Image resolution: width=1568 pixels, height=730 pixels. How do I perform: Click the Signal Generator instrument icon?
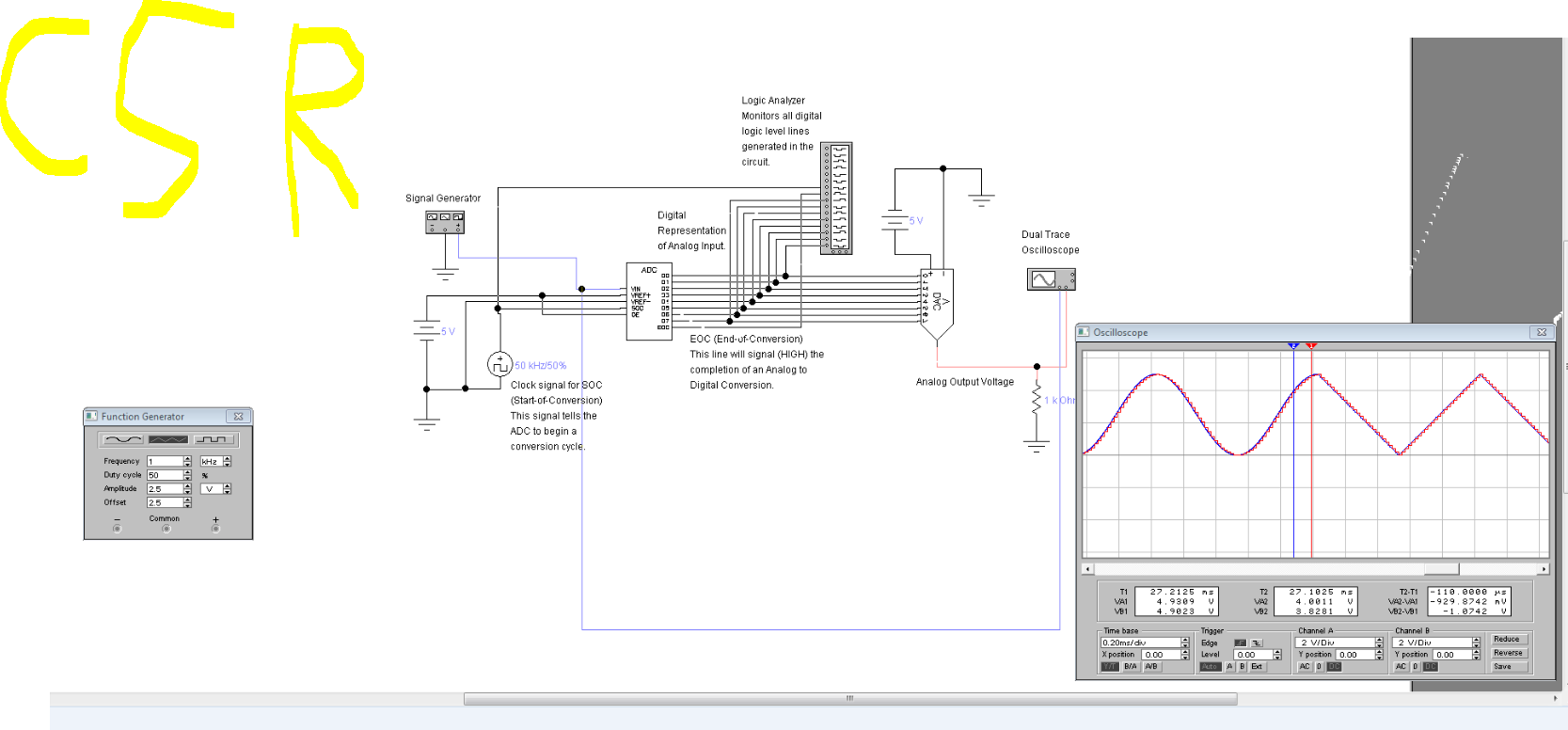pyautogui.click(x=445, y=222)
